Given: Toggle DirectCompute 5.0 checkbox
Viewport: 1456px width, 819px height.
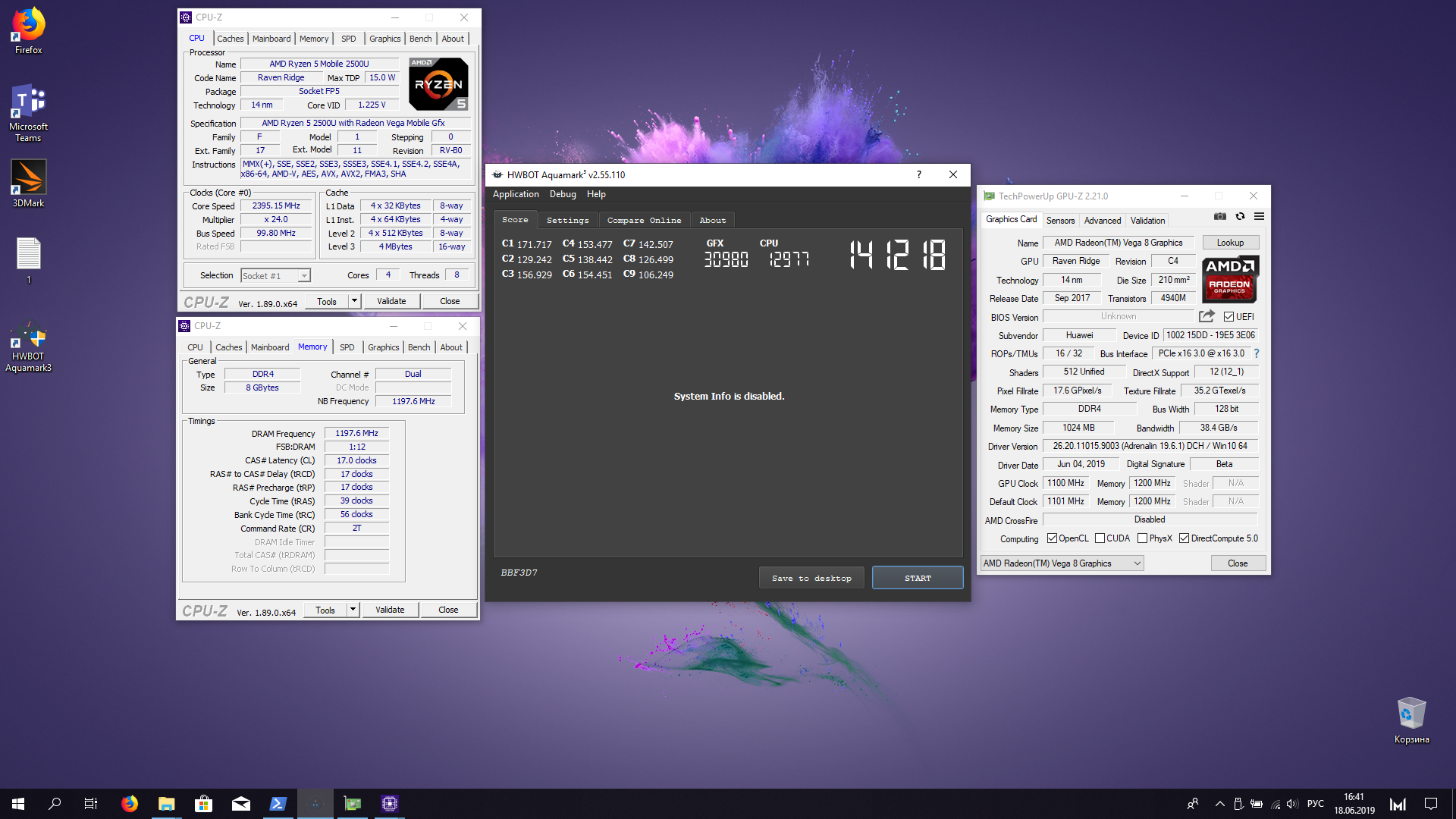Looking at the screenshot, I should pos(1184,538).
